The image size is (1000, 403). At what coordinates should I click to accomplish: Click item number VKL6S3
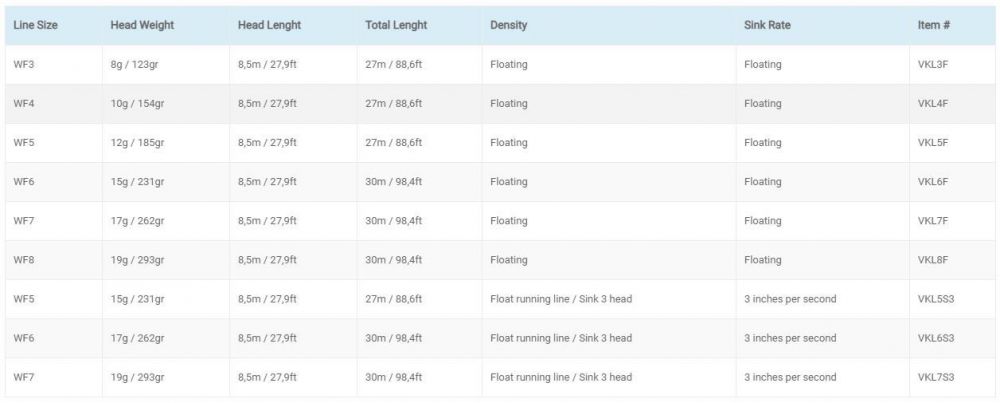tap(935, 338)
